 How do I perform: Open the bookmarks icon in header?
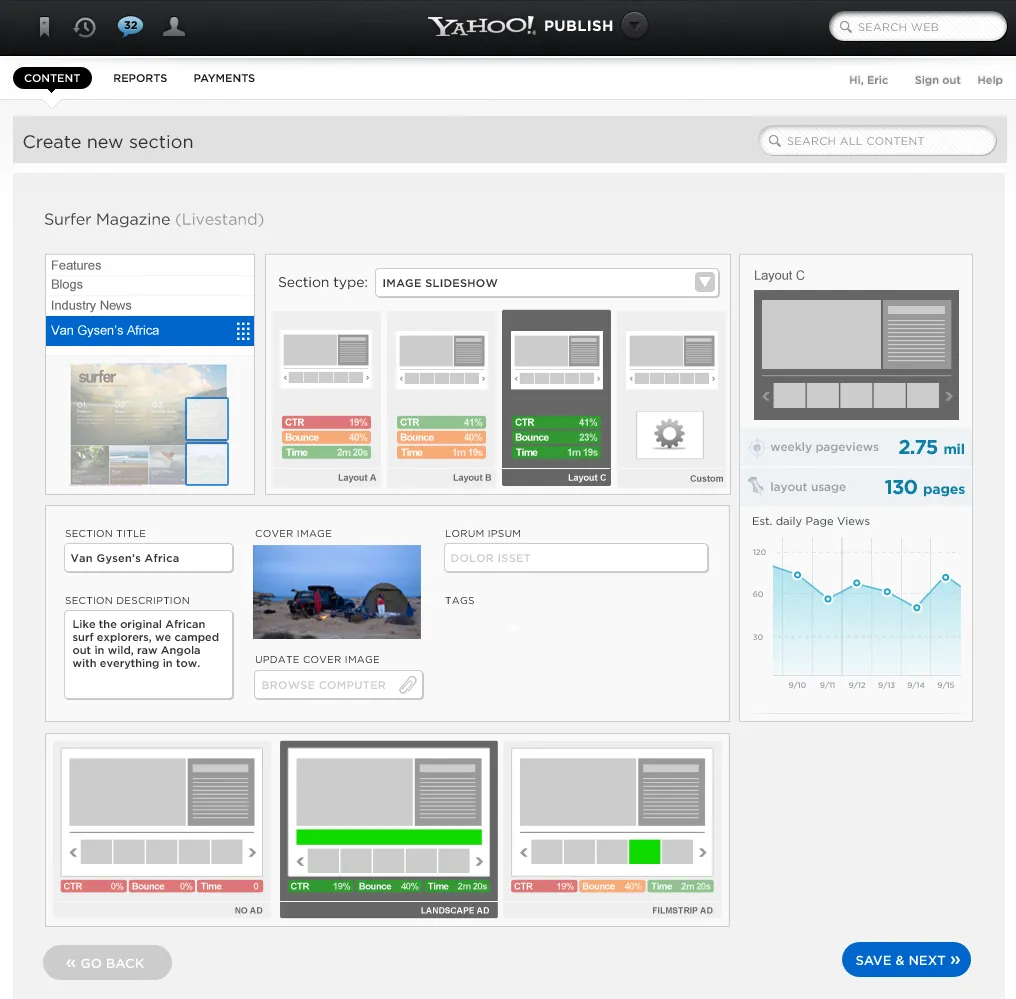44,27
